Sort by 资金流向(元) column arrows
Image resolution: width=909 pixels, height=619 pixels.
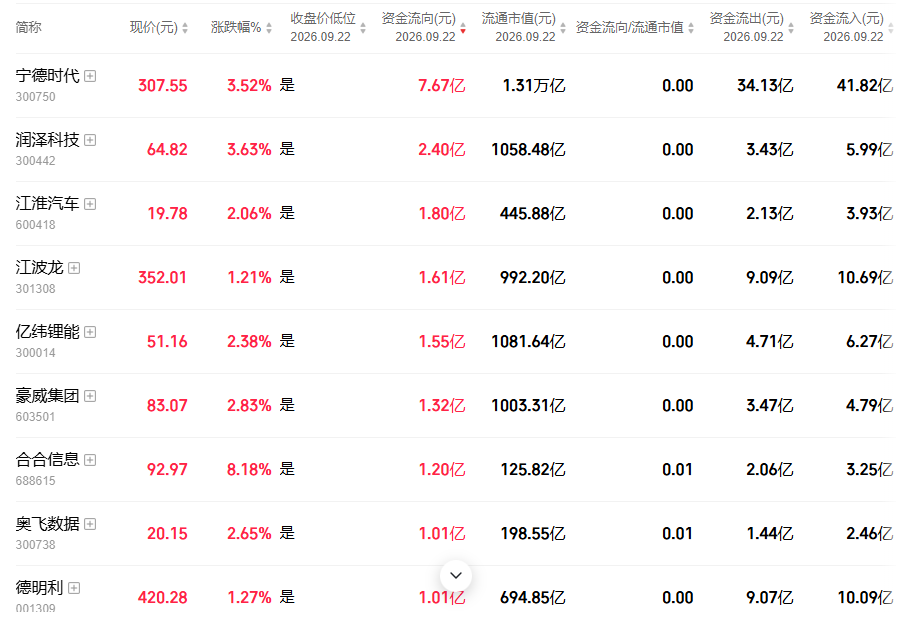coord(463,28)
